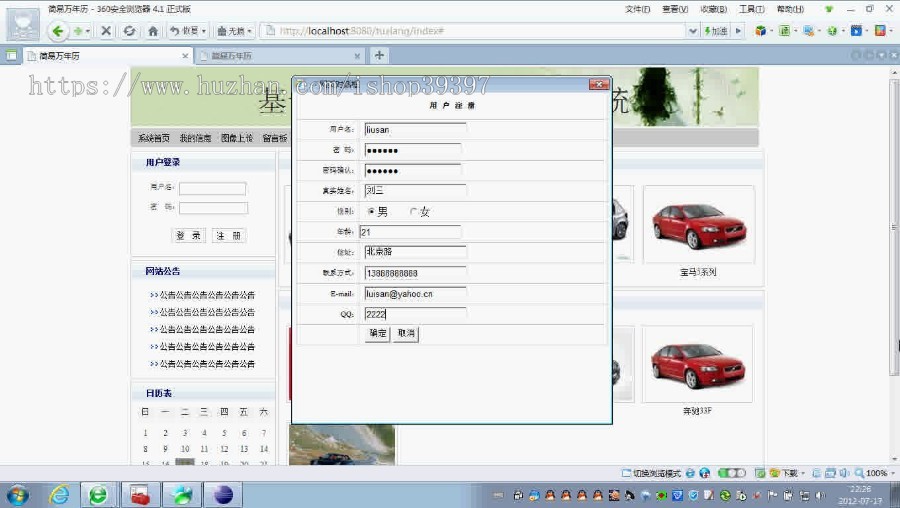Open a new tab with the plus button
This screenshot has height=508, width=900.
coord(379,55)
